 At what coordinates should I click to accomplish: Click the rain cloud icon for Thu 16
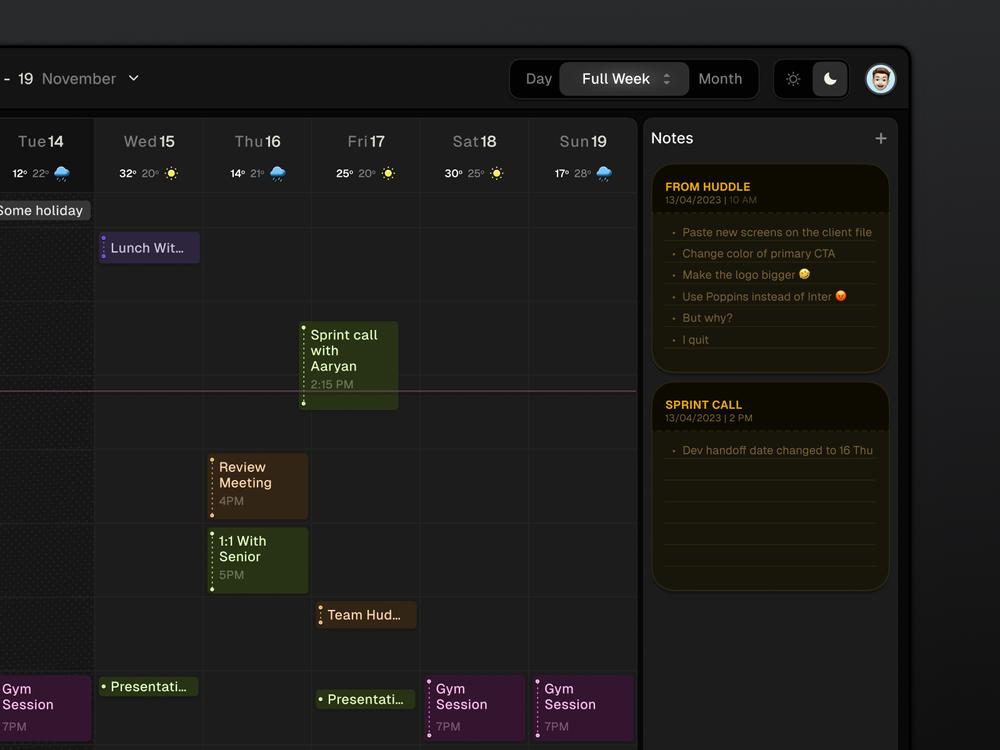tap(278, 174)
